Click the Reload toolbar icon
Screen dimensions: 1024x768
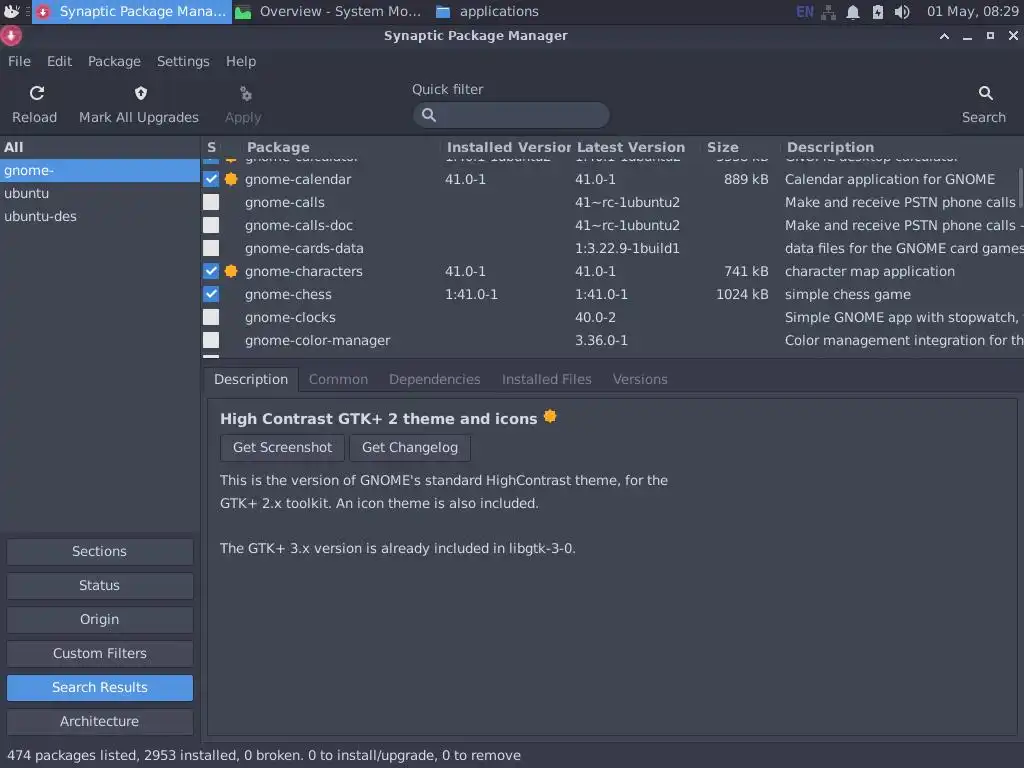[x=37, y=93]
